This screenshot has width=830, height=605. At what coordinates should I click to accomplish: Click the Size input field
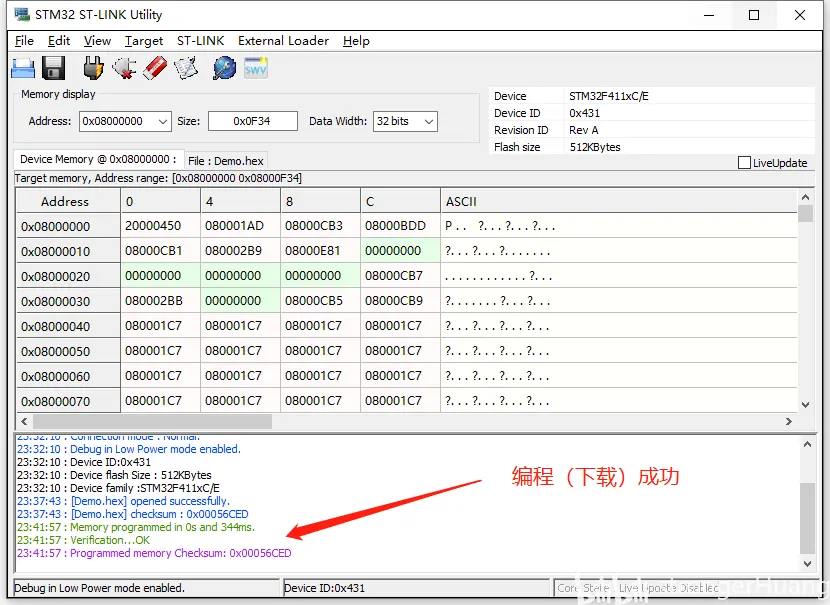click(x=253, y=121)
